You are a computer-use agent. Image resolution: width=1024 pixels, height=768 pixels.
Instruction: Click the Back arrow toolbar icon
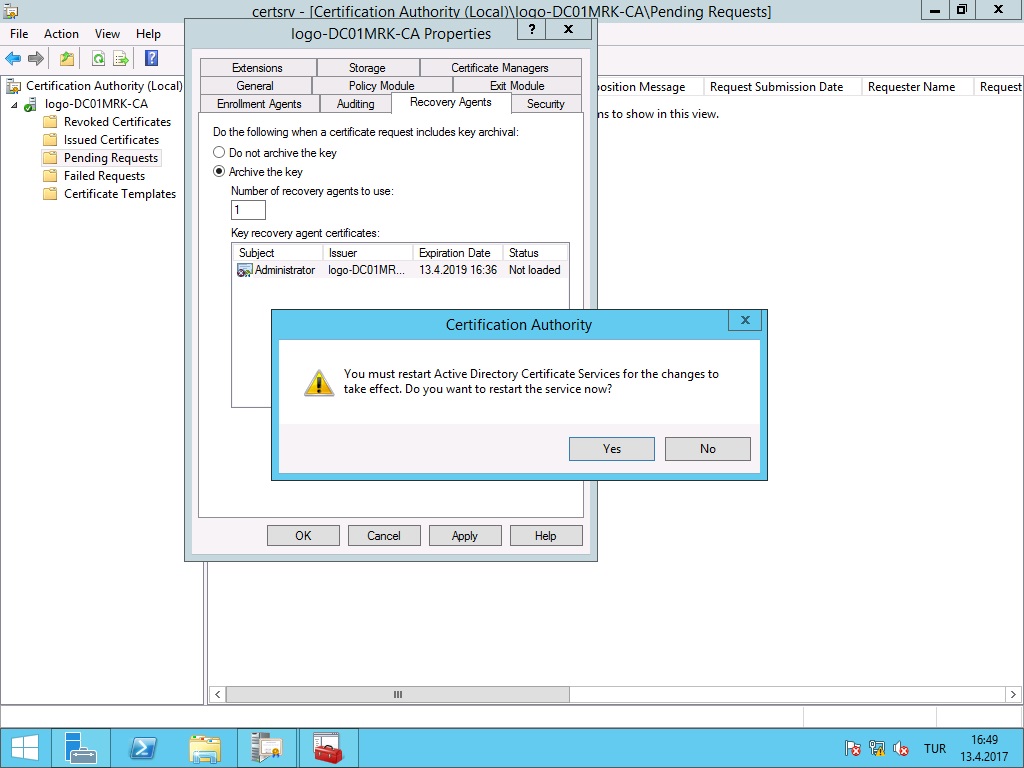pyautogui.click(x=13, y=59)
